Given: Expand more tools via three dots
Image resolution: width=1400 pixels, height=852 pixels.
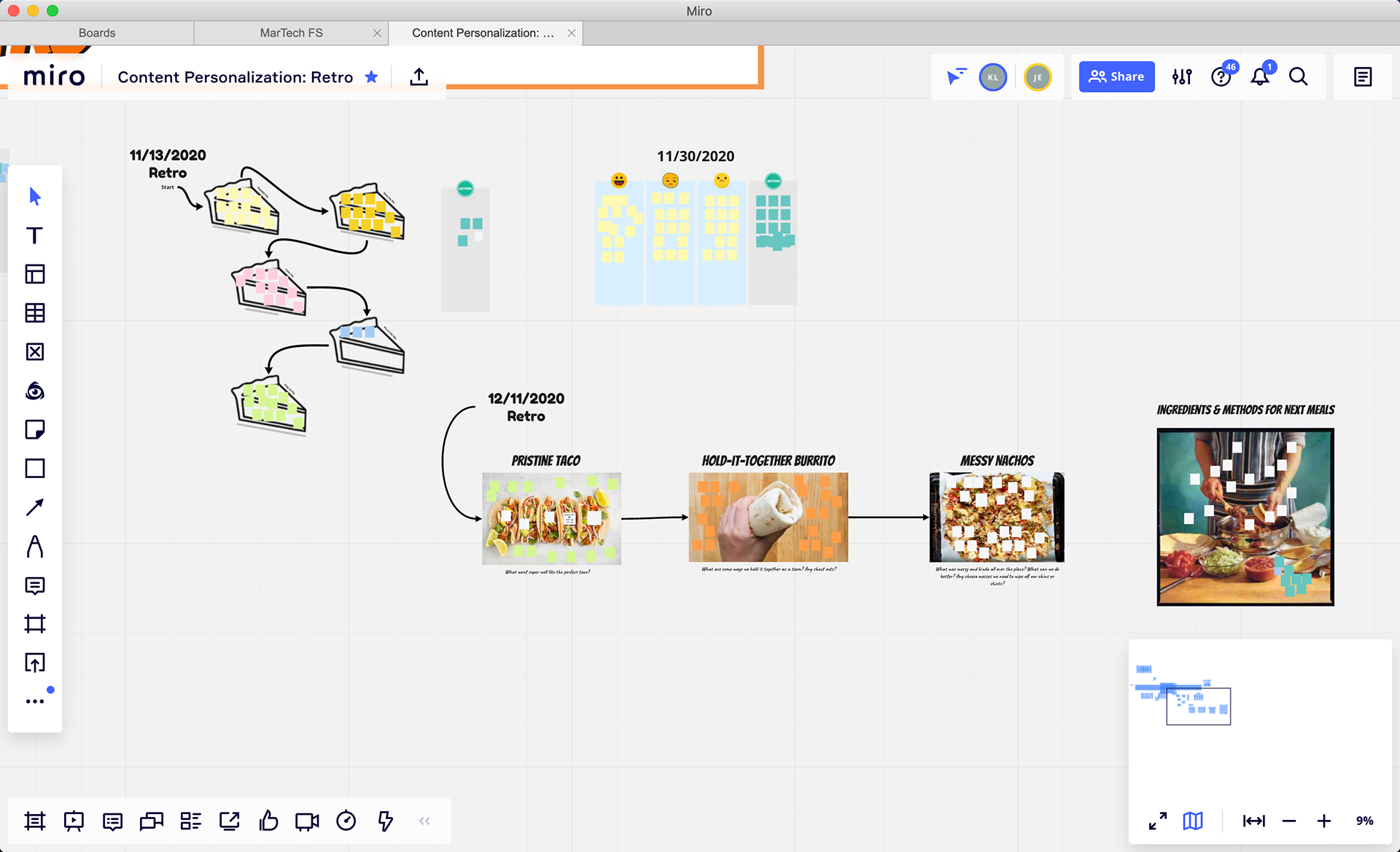Looking at the screenshot, I should point(34,701).
